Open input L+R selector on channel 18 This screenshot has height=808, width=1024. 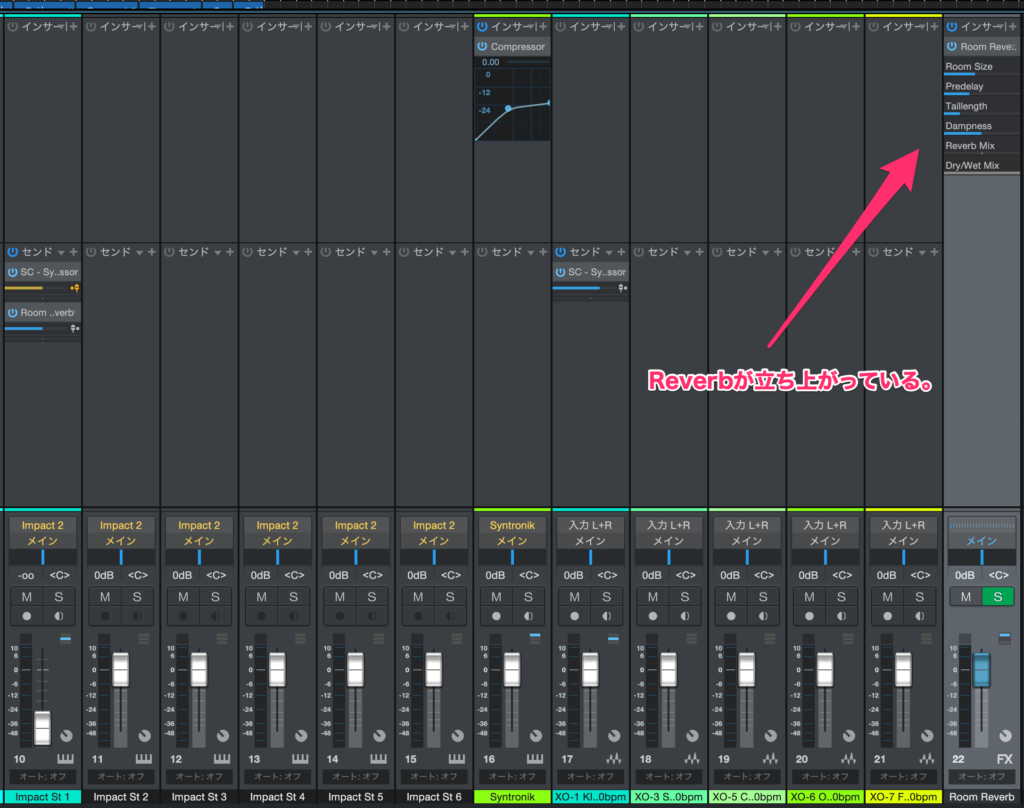coord(668,525)
